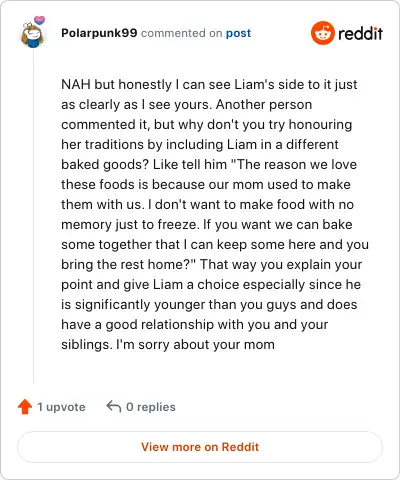Open the blue 'post' link
400x480 pixels.
coord(238,33)
